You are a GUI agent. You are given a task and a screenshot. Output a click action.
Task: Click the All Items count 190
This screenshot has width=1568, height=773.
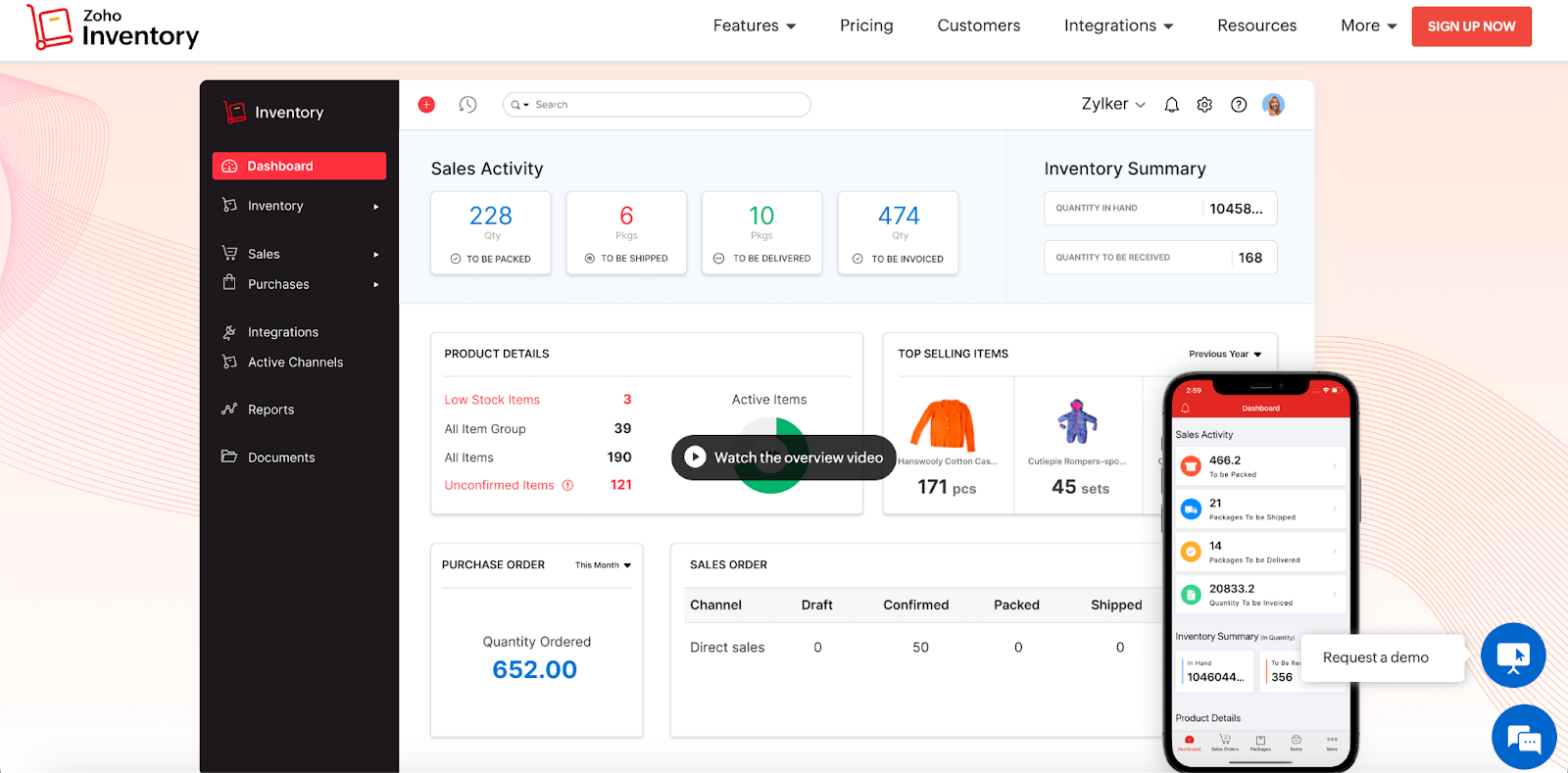619,458
